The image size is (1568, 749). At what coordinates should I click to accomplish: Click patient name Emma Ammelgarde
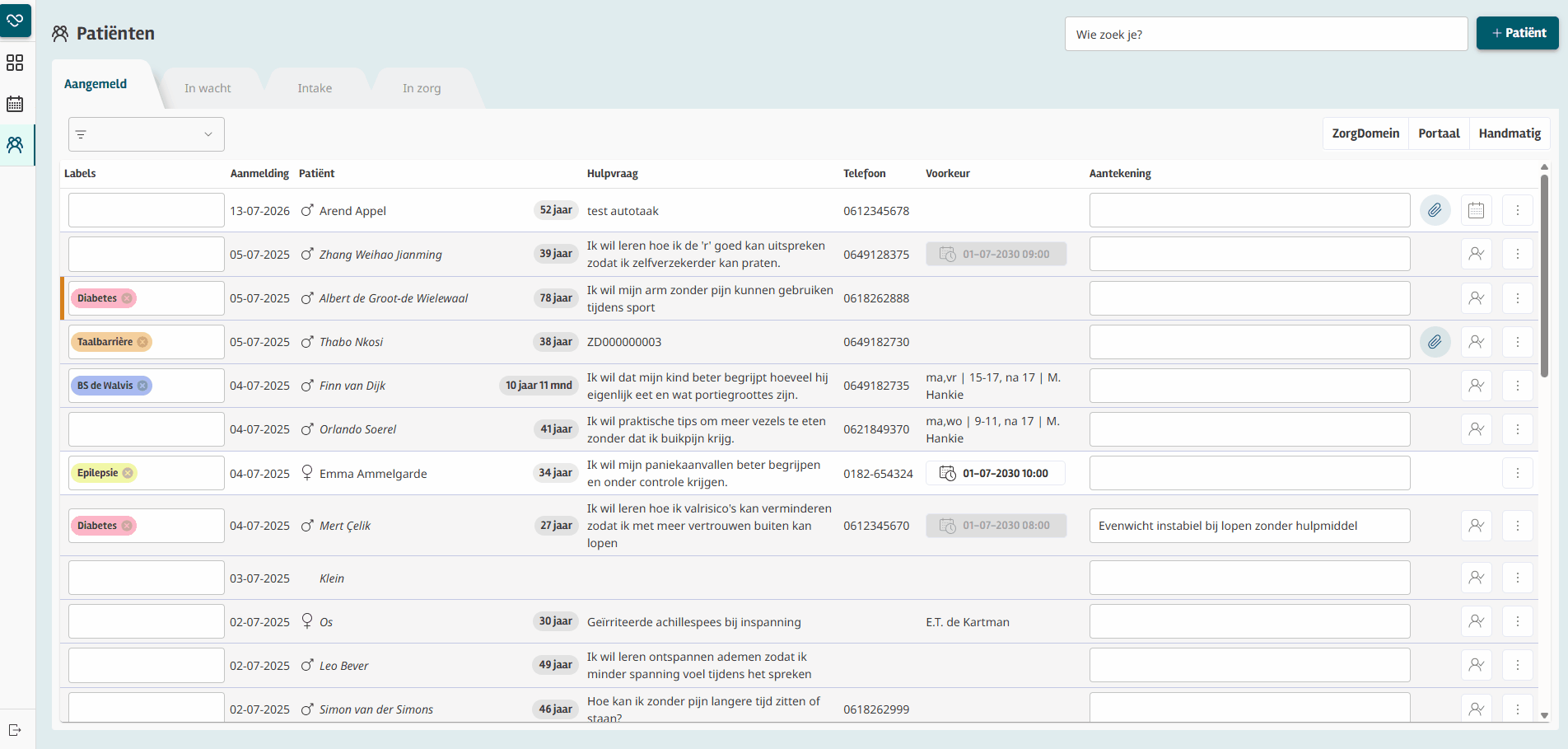(x=373, y=474)
